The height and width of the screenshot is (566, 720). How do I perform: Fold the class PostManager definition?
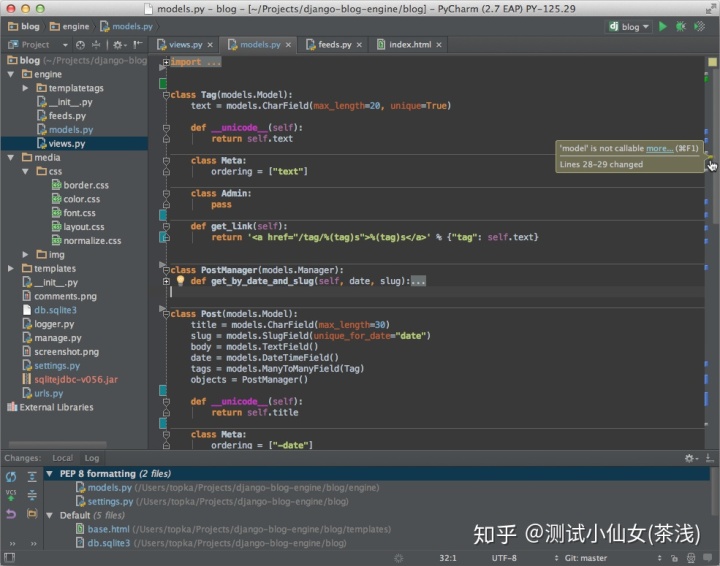point(166,270)
